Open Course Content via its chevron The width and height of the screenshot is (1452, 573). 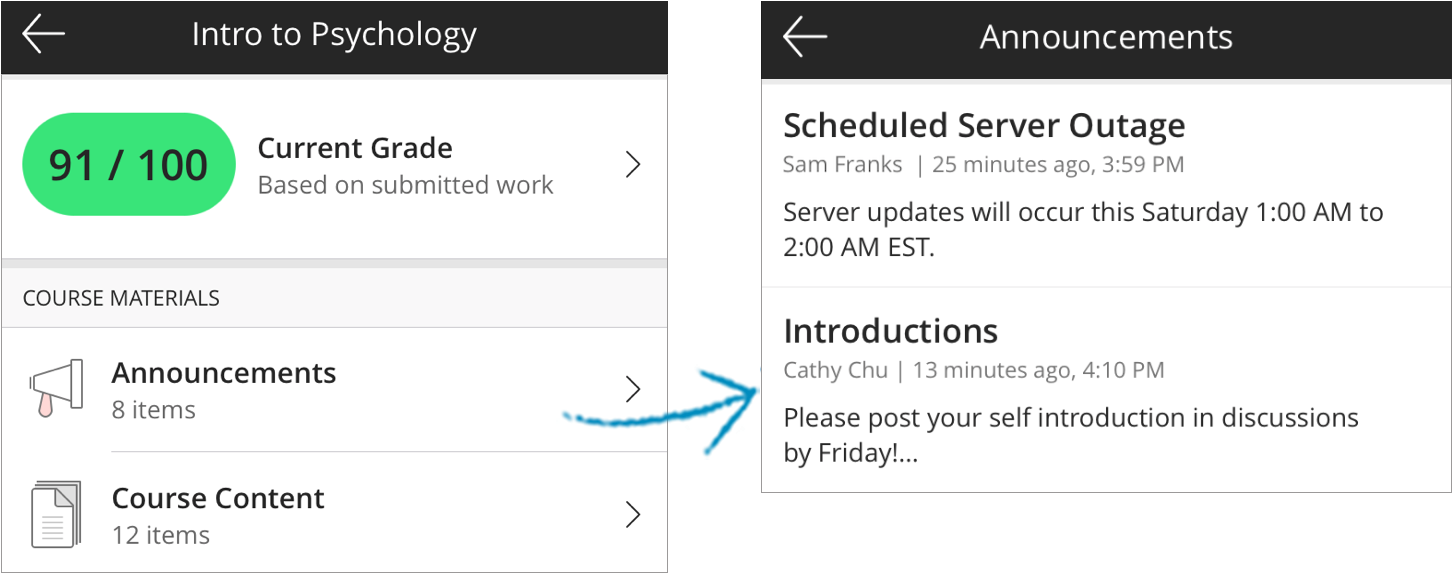[x=632, y=515]
